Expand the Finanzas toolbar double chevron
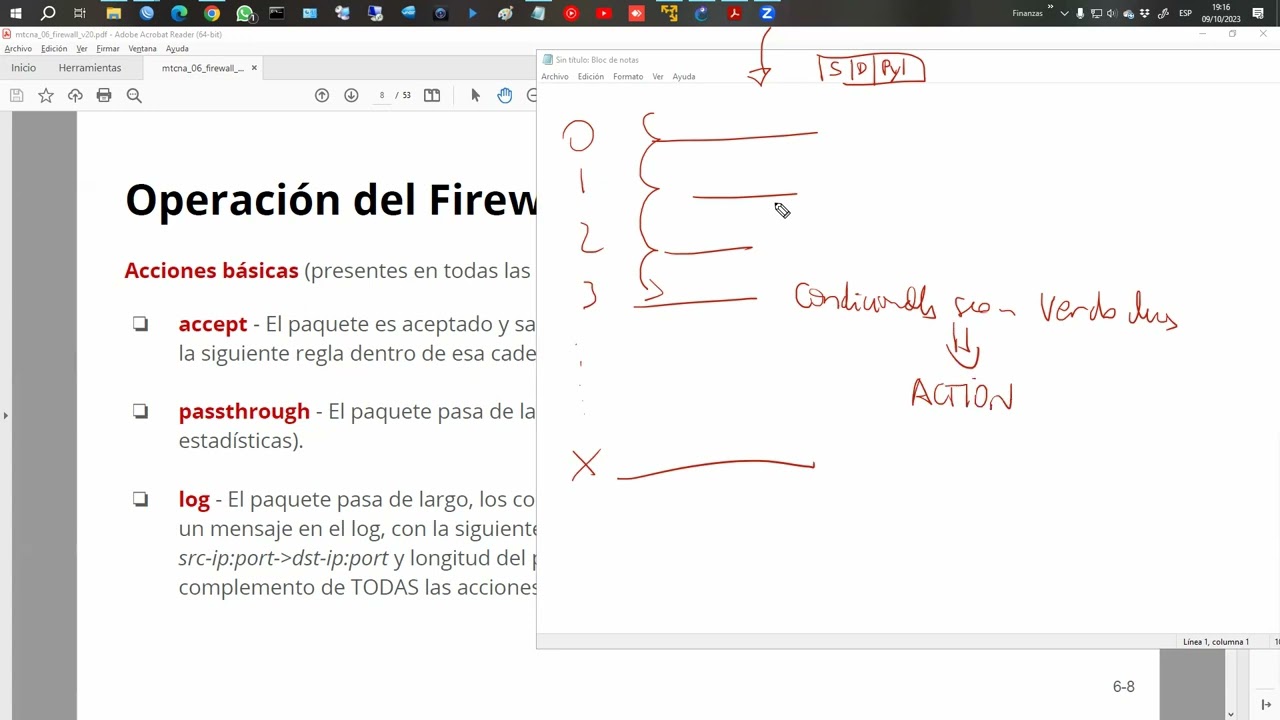This screenshot has width=1280, height=720. coord(1050,7)
